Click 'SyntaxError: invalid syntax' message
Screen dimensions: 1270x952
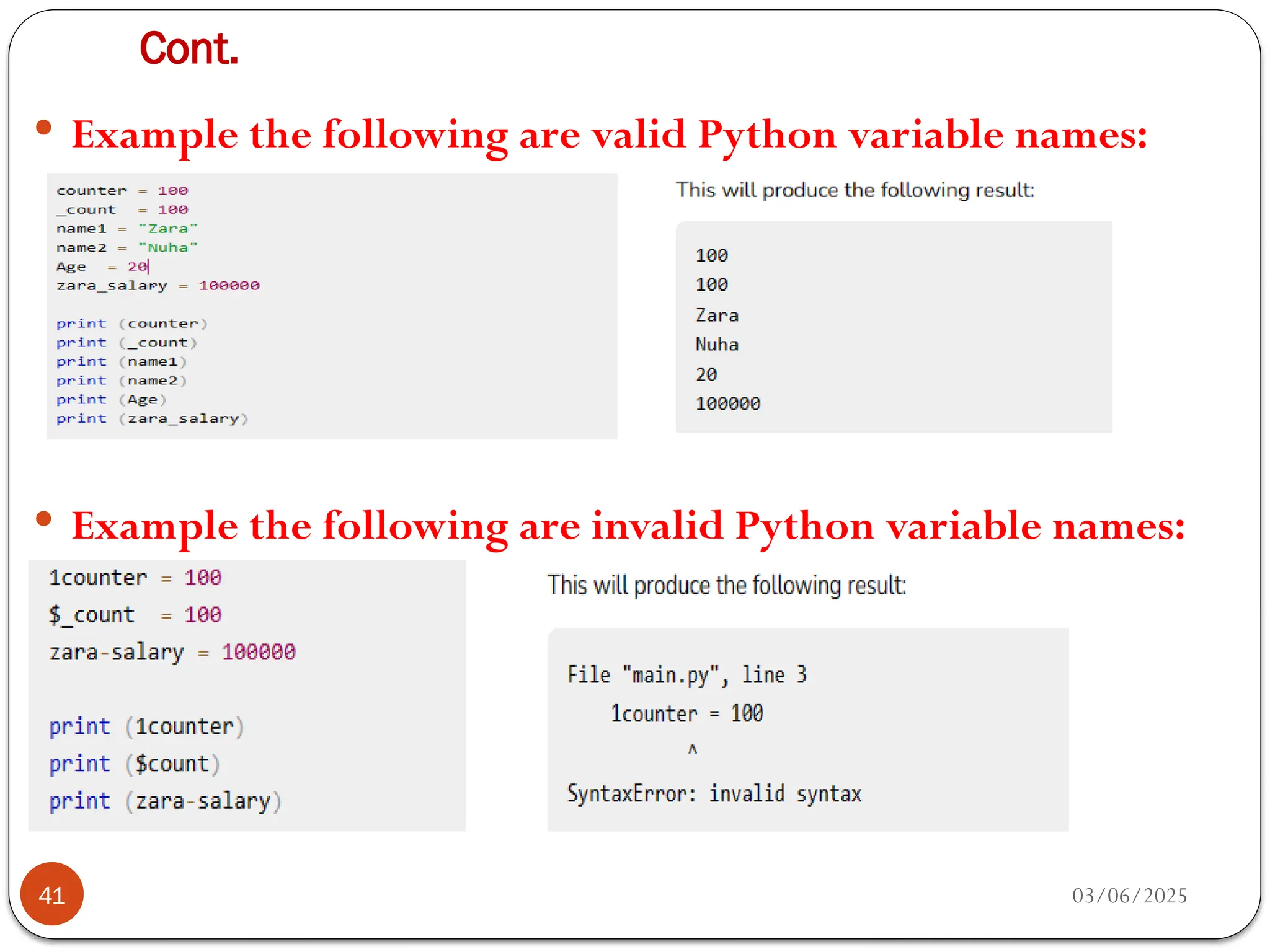pos(714,794)
